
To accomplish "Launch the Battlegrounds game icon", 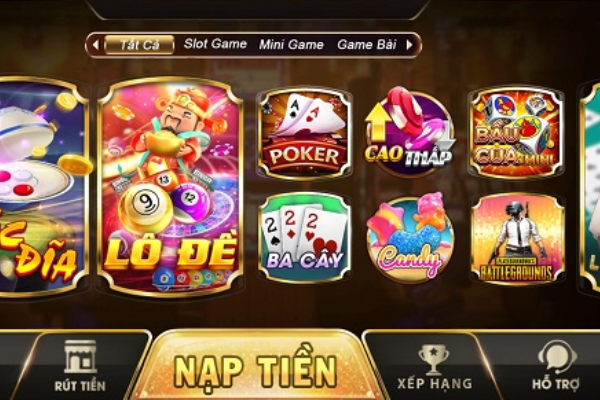I will 517,238.
